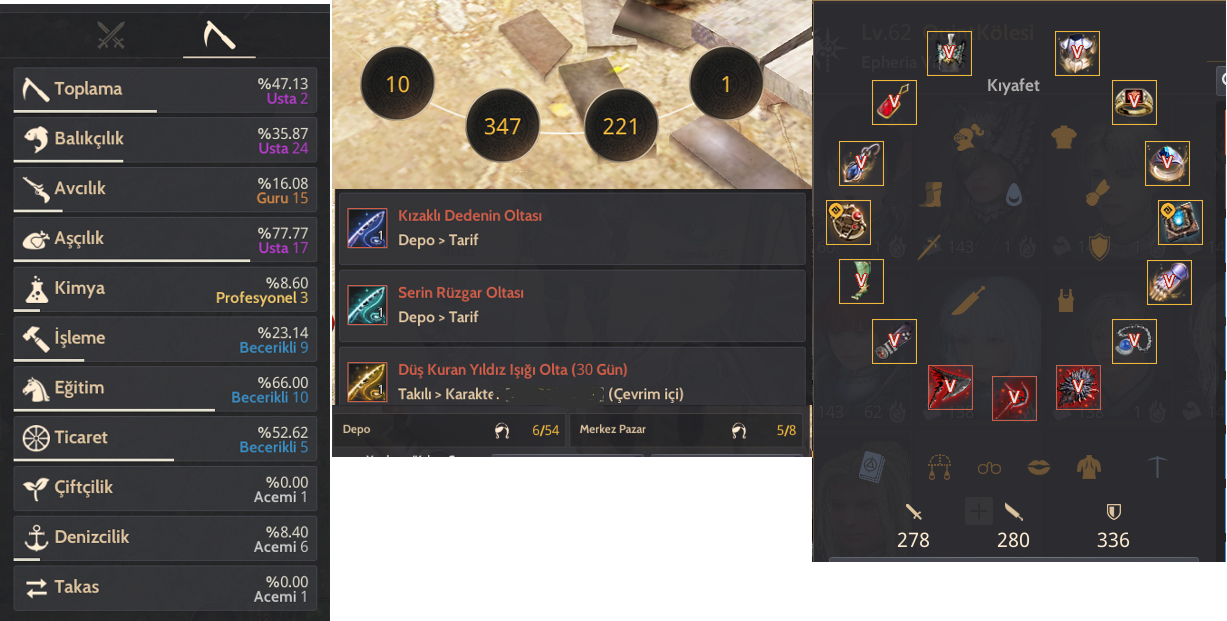Select Serin Rüzgar Oltası item entry
This screenshot has height=621, width=1227.
(572, 305)
